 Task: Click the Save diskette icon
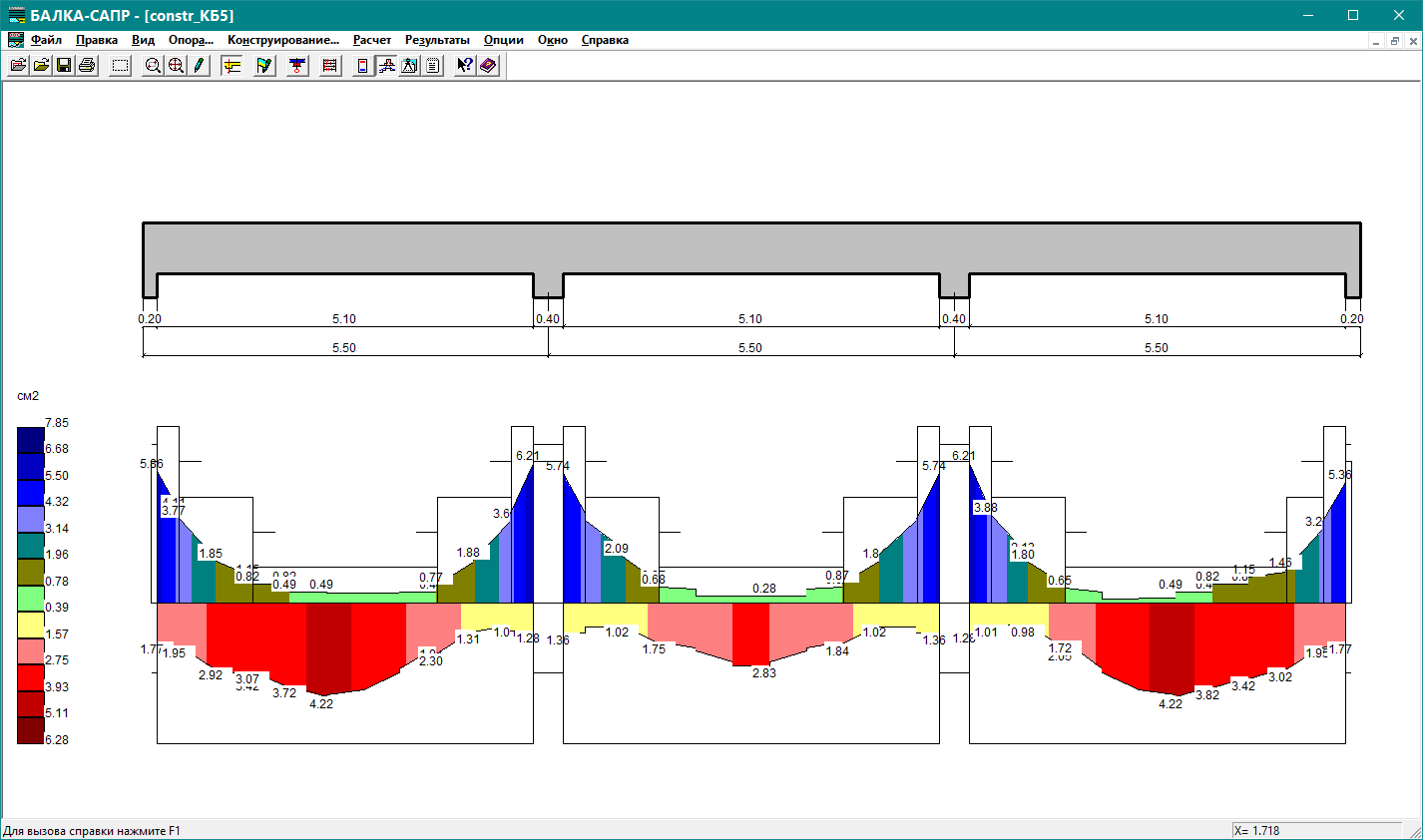[64, 66]
